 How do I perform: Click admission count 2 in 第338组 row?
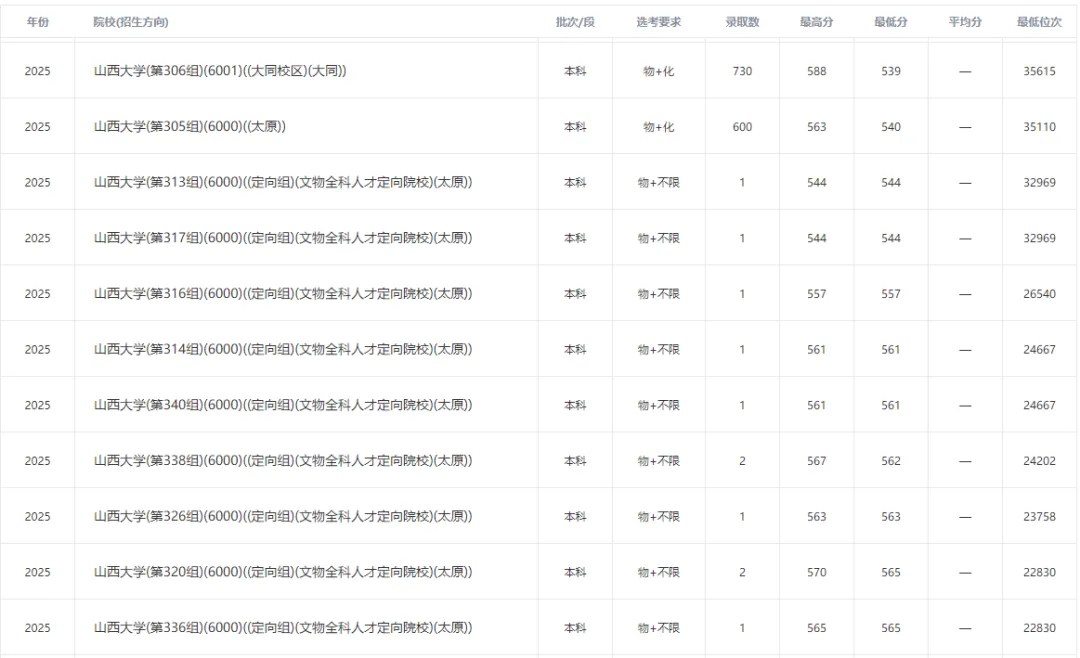742,461
